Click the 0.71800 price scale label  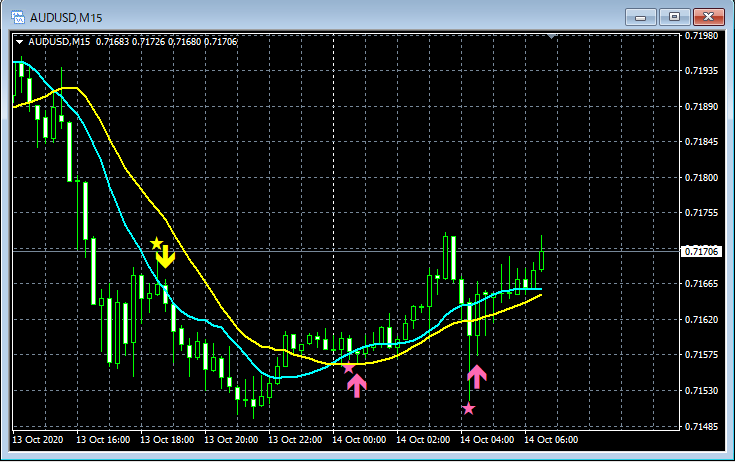pyautogui.click(x=701, y=178)
